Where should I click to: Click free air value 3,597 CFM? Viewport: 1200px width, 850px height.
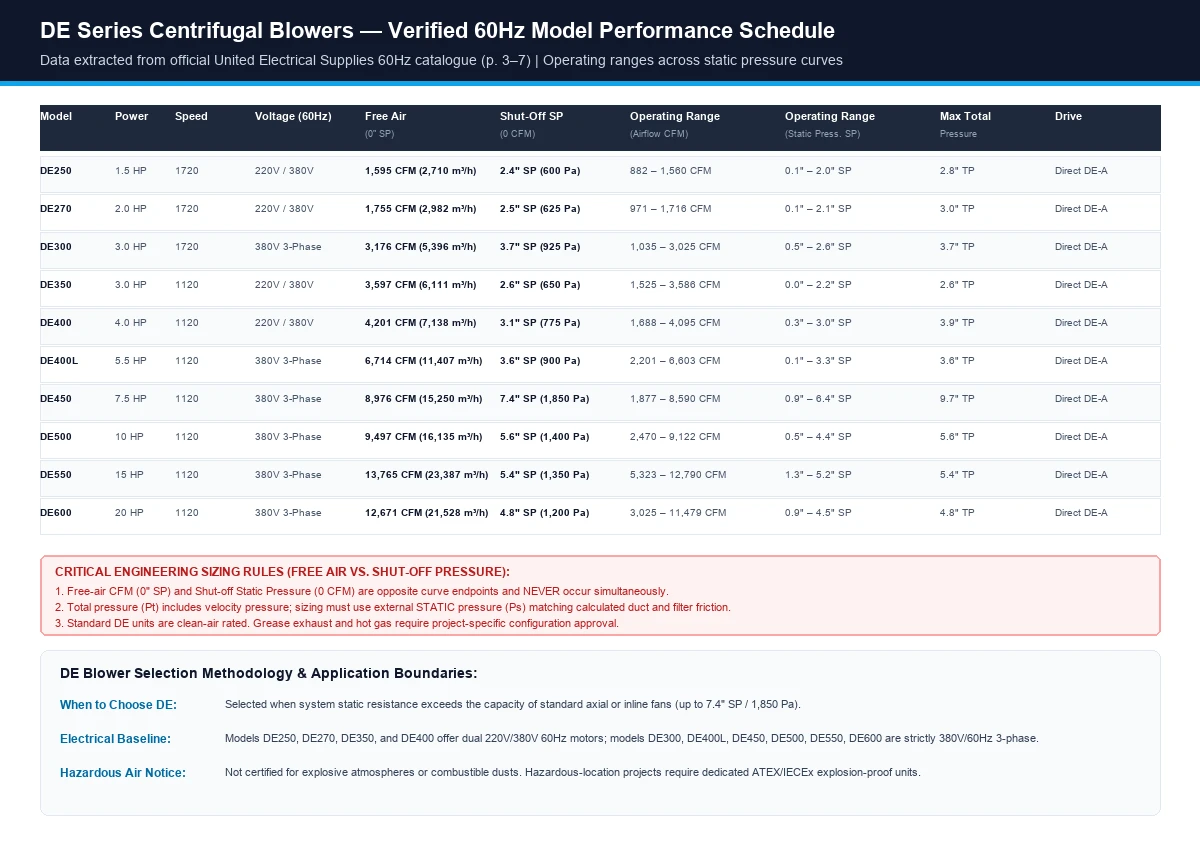[x=420, y=285]
